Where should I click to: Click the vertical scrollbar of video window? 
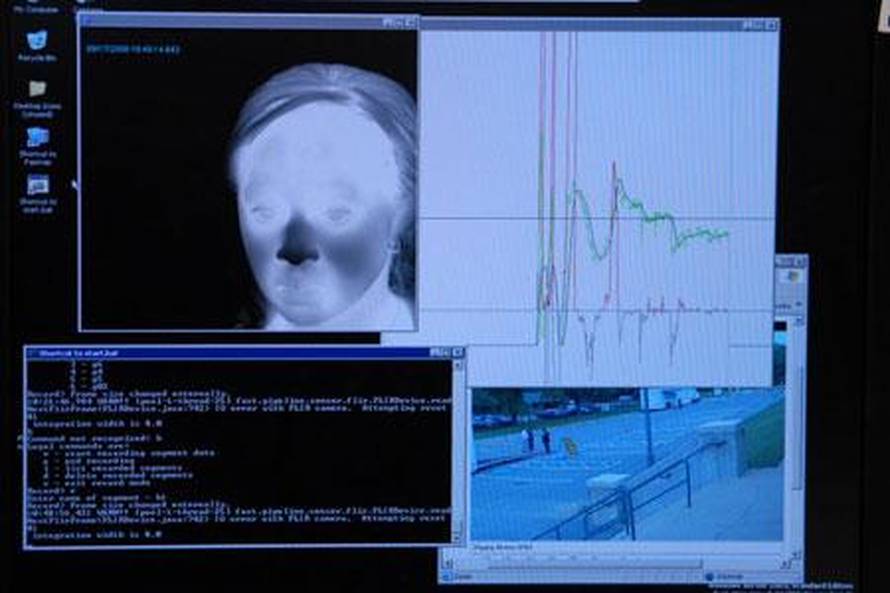point(797,430)
